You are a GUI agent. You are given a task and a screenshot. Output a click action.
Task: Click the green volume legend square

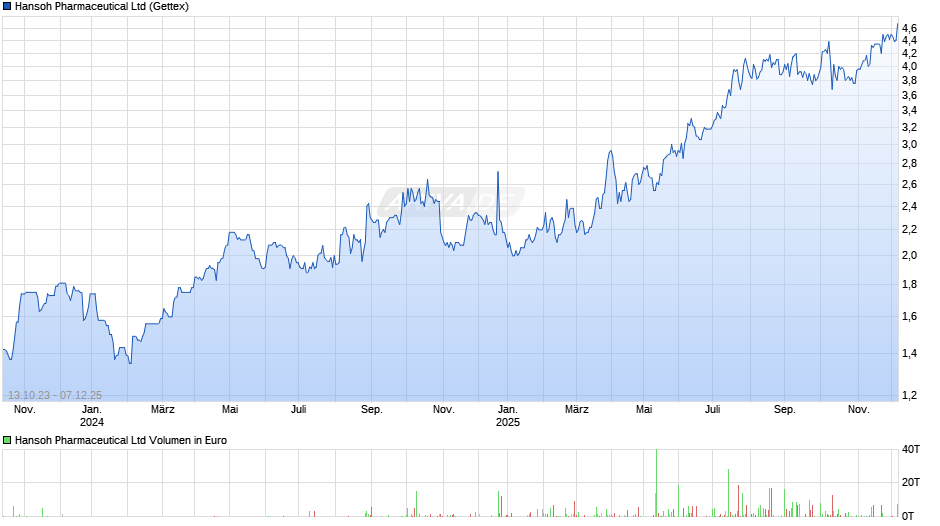[7, 440]
